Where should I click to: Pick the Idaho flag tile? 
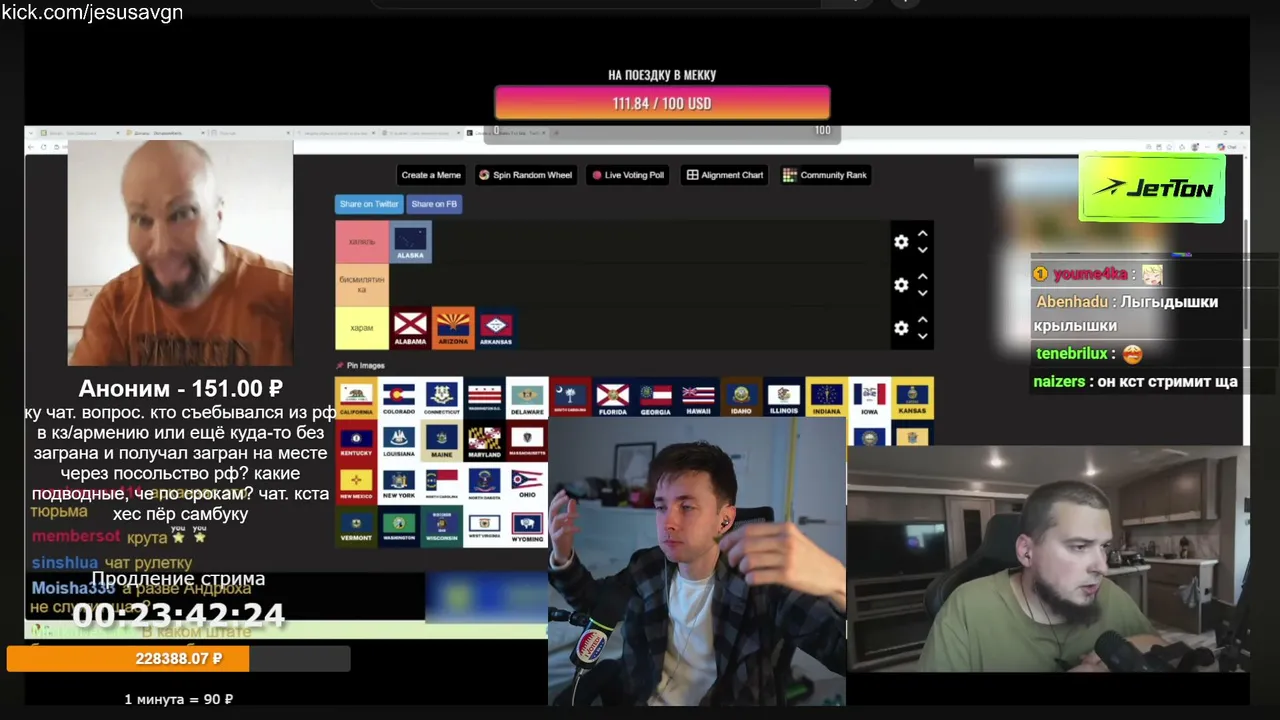pyautogui.click(x=741, y=398)
